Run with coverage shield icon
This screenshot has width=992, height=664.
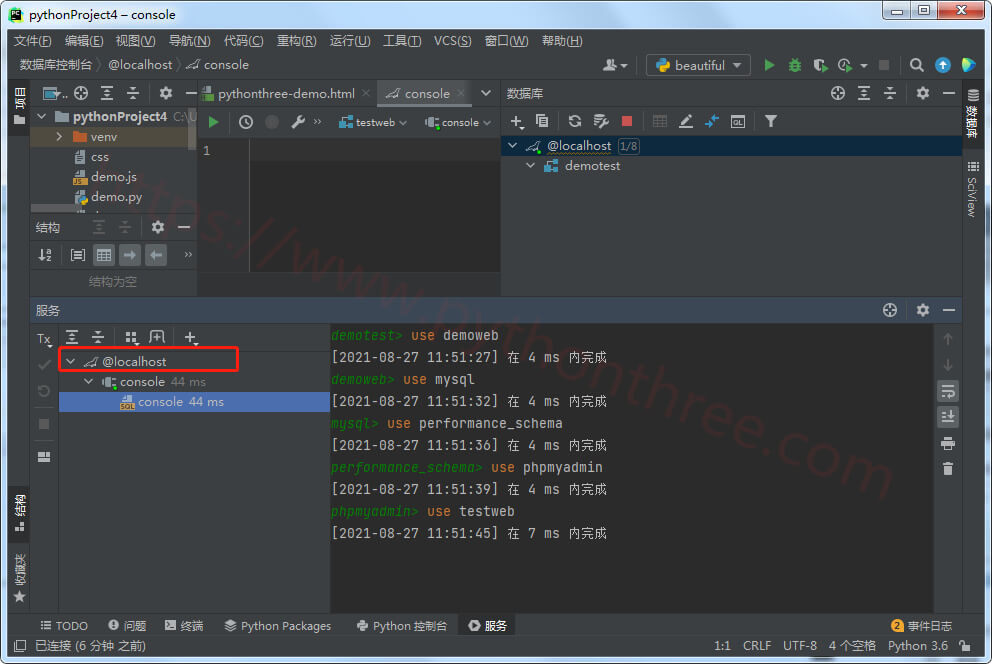[x=820, y=65]
